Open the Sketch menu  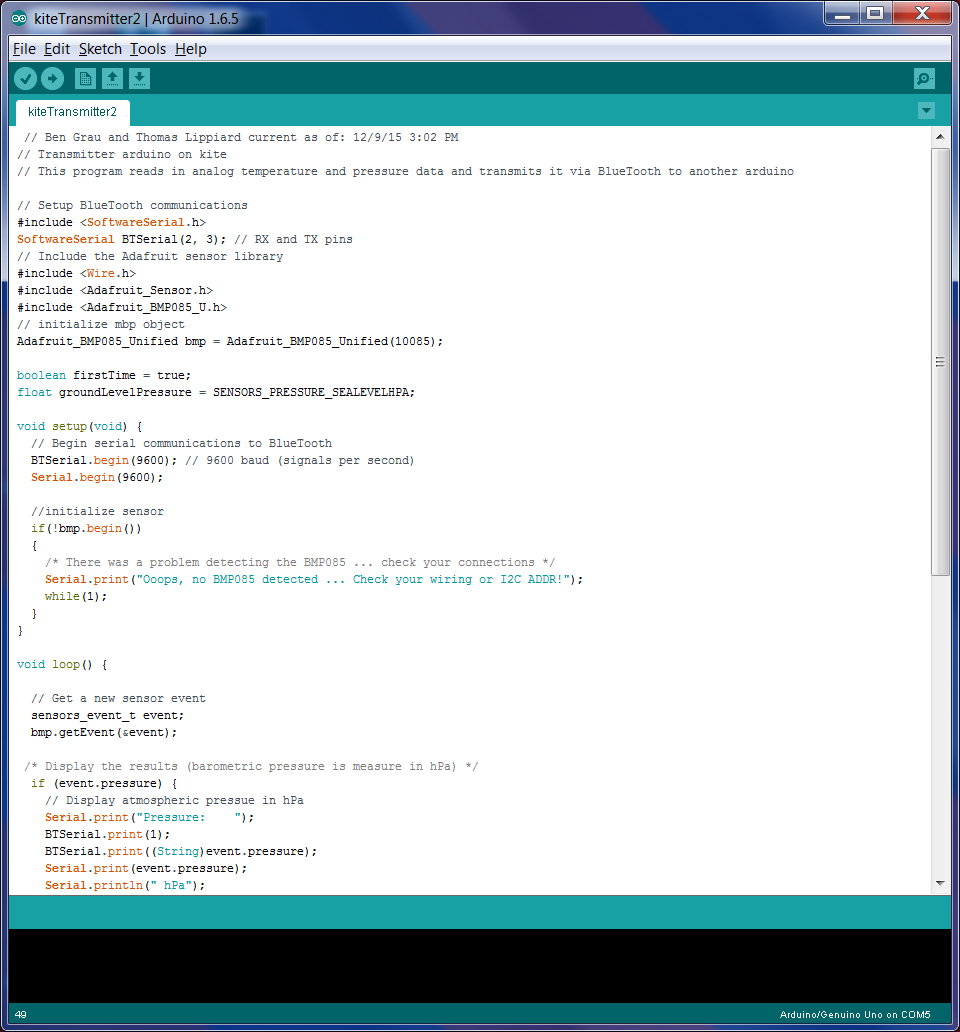tap(100, 49)
